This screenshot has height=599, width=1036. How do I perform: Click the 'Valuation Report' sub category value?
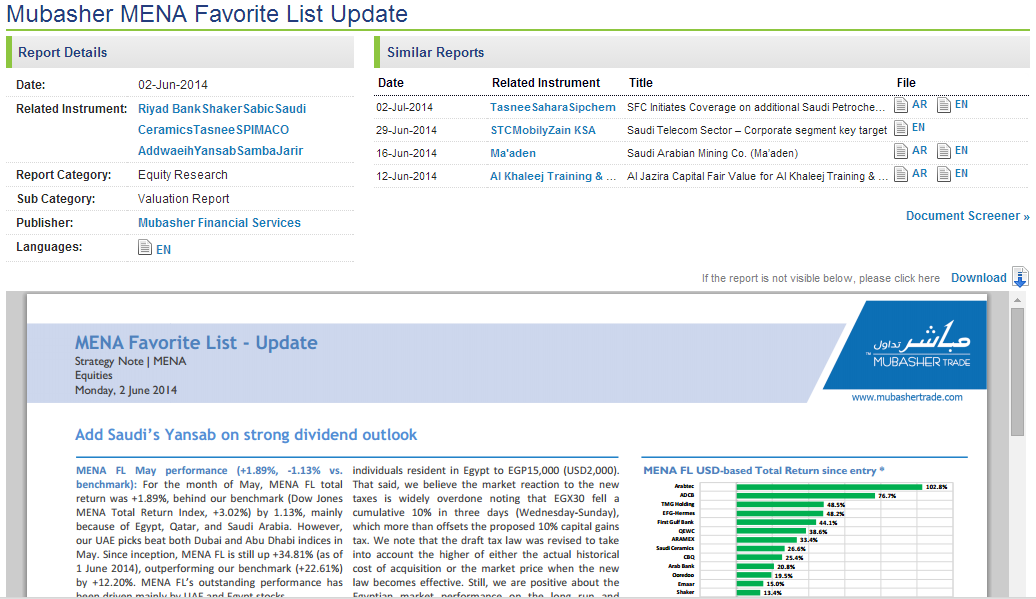[183, 199]
